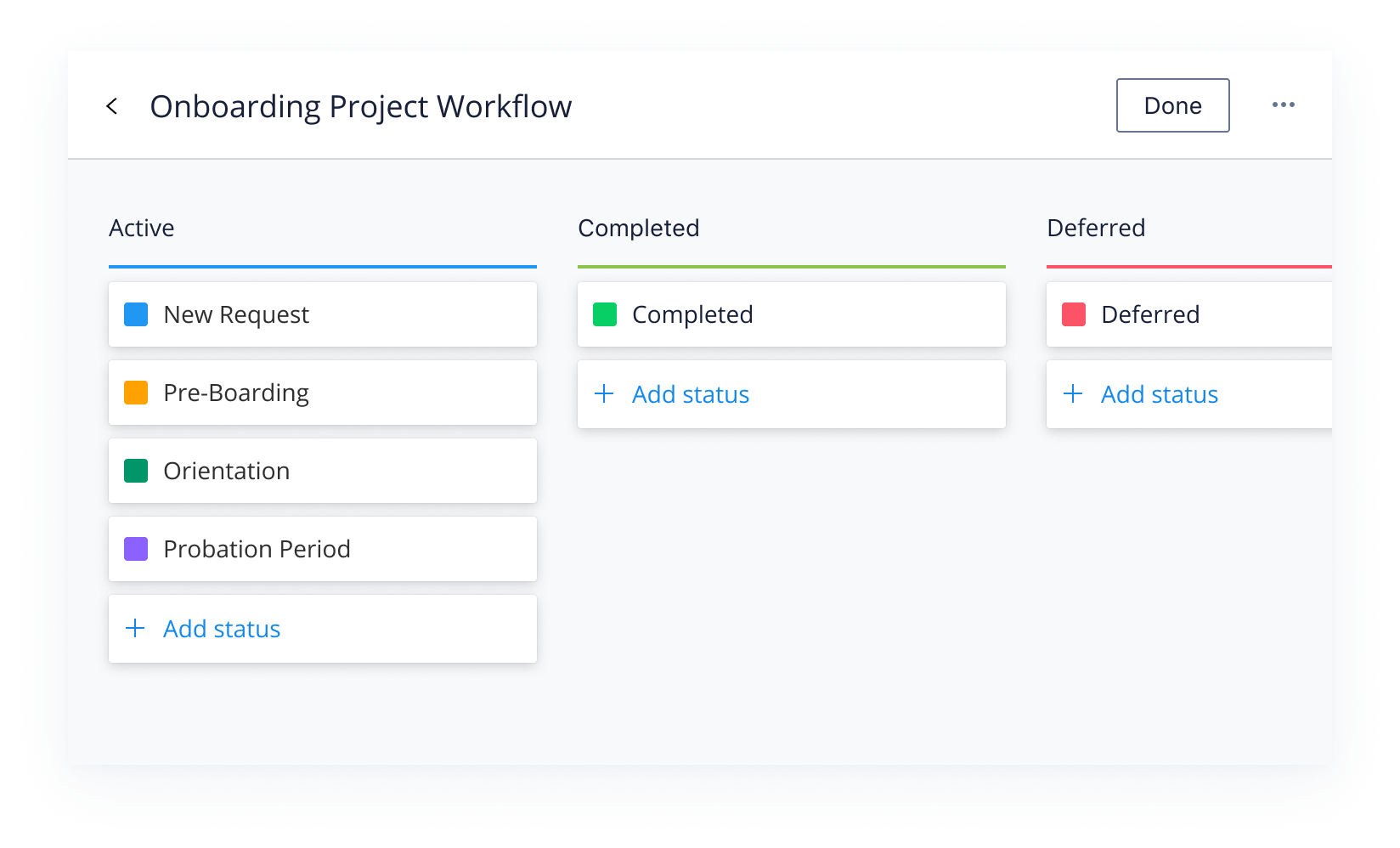Viewport: 1400px width, 848px height.
Task: Click Add status link in Active column
Action: click(222, 629)
